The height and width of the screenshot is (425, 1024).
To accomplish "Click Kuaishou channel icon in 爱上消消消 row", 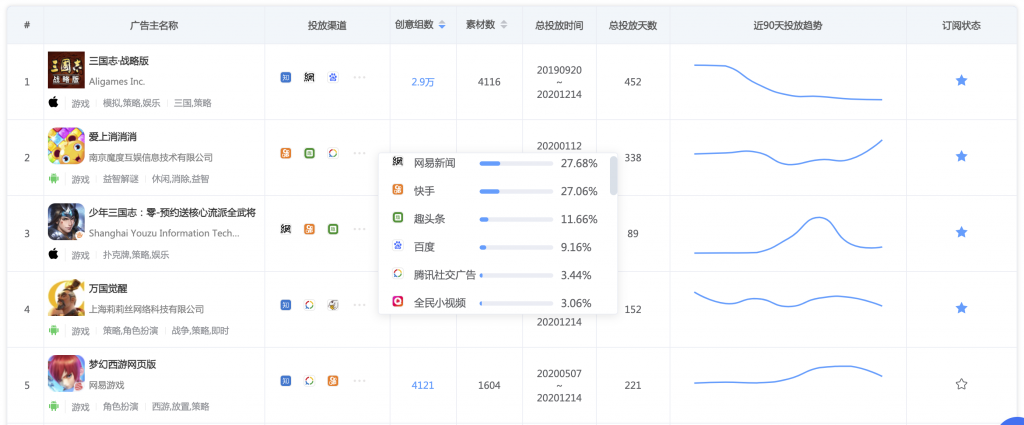I will (x=285, y=153).
